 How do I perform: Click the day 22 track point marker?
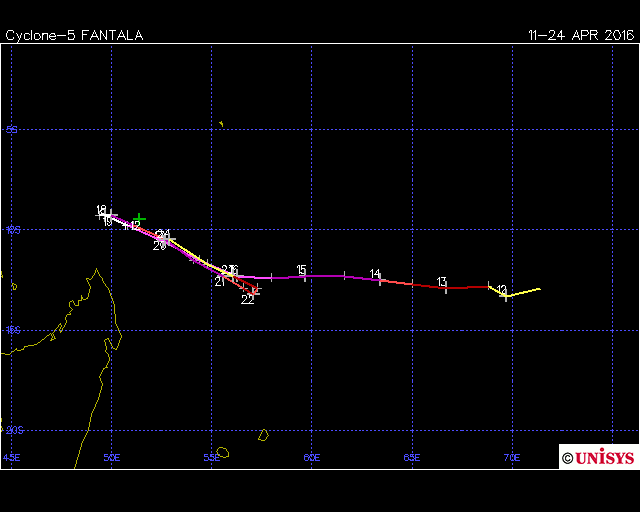pyautogui.click(x=254, y=292)
